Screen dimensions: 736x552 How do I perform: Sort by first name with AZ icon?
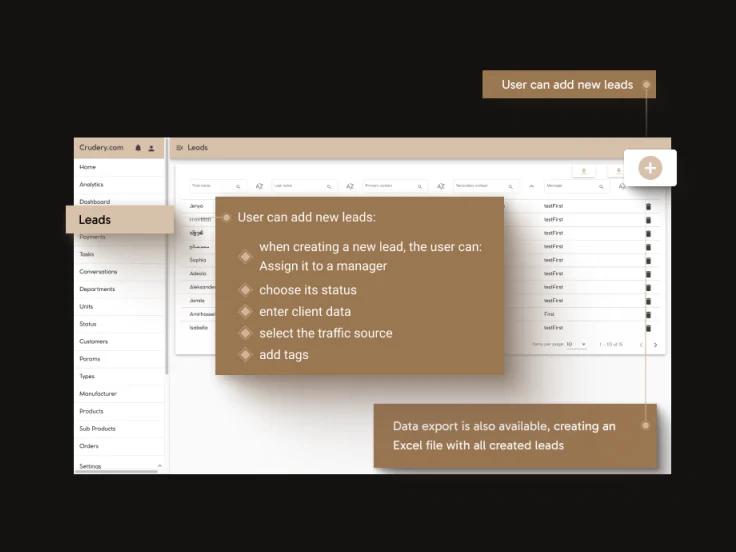(259, 186)
